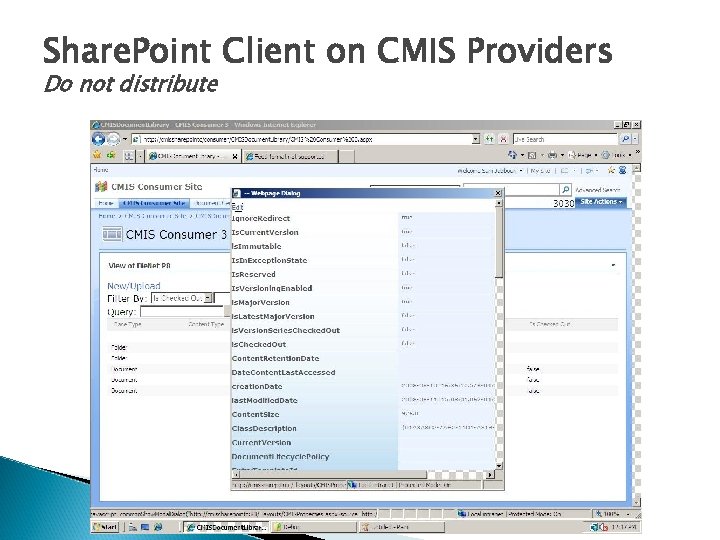Image resolution: width=720 pixels, height=540 pixels.
Task: Click the SharePoint search magnifier icon
Action: click(x=566, y=189)
